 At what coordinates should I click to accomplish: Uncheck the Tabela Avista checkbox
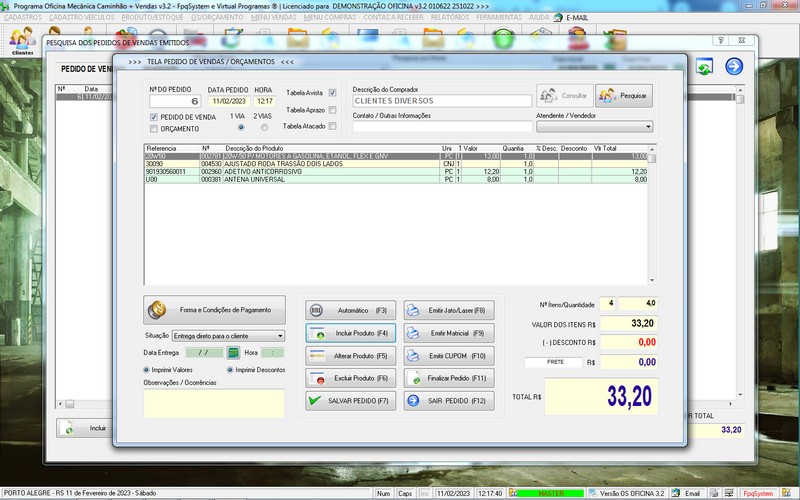pyautogui.click(x=333, y=92)
